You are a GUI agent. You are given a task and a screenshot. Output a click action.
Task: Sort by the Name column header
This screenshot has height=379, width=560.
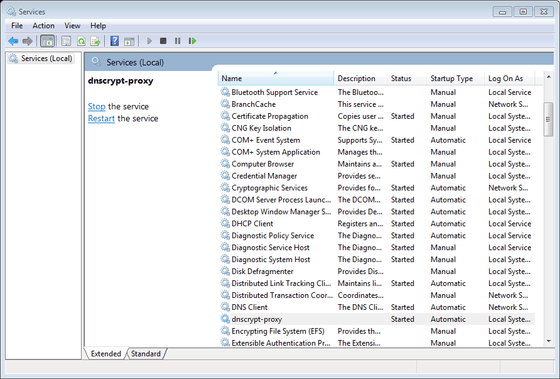click(275, 78)
